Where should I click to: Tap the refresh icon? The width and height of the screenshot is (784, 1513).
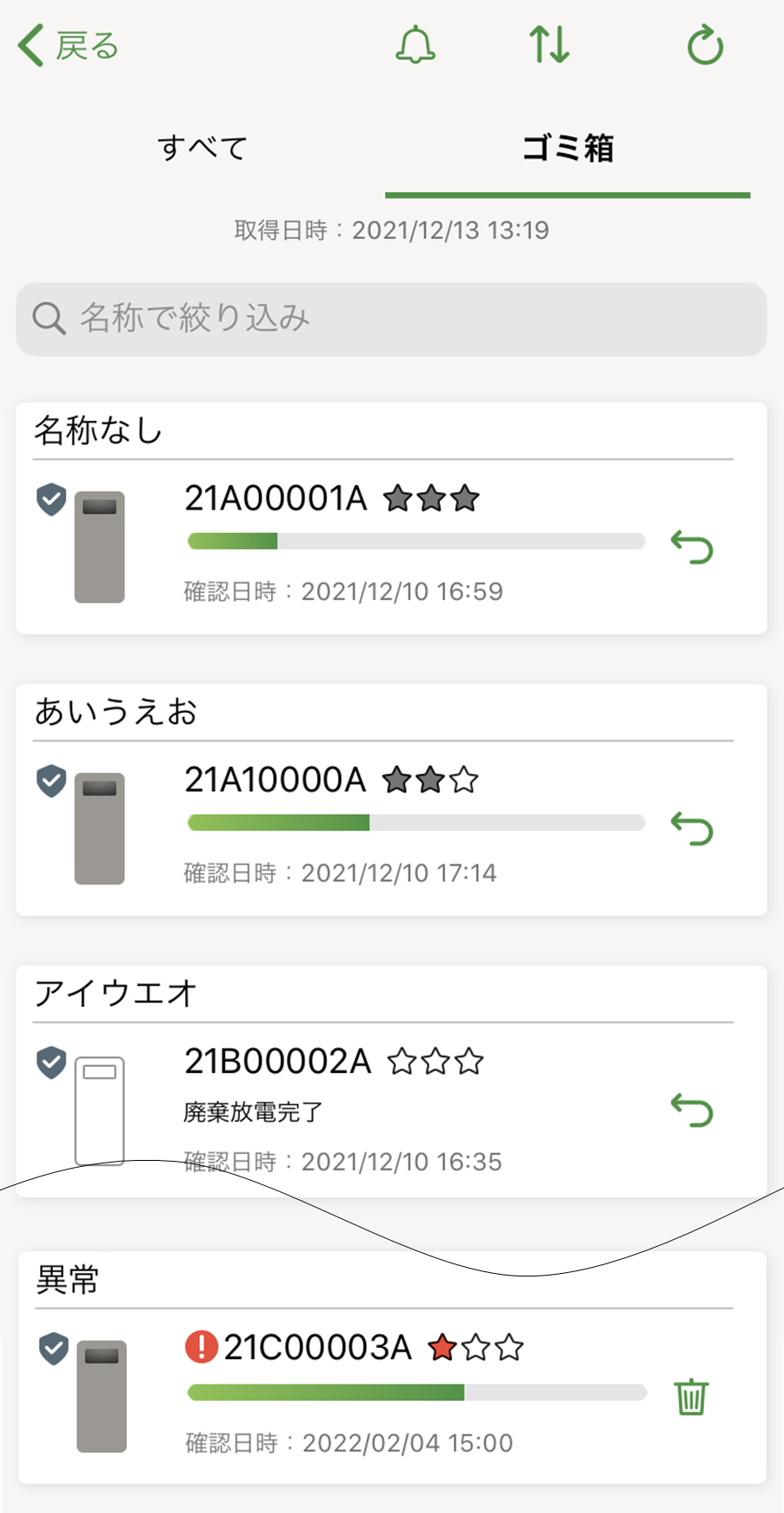pos(704,45)
